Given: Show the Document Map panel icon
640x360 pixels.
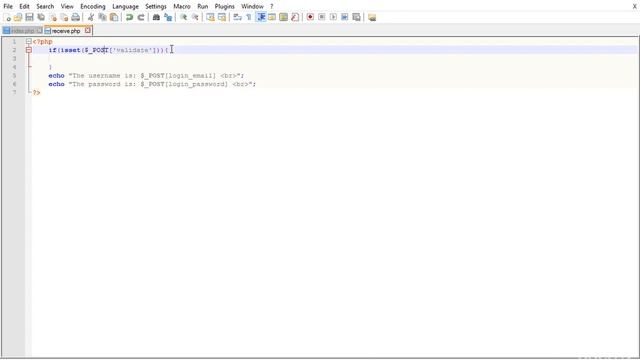Looking at the screenshot, I should [283, 17].
